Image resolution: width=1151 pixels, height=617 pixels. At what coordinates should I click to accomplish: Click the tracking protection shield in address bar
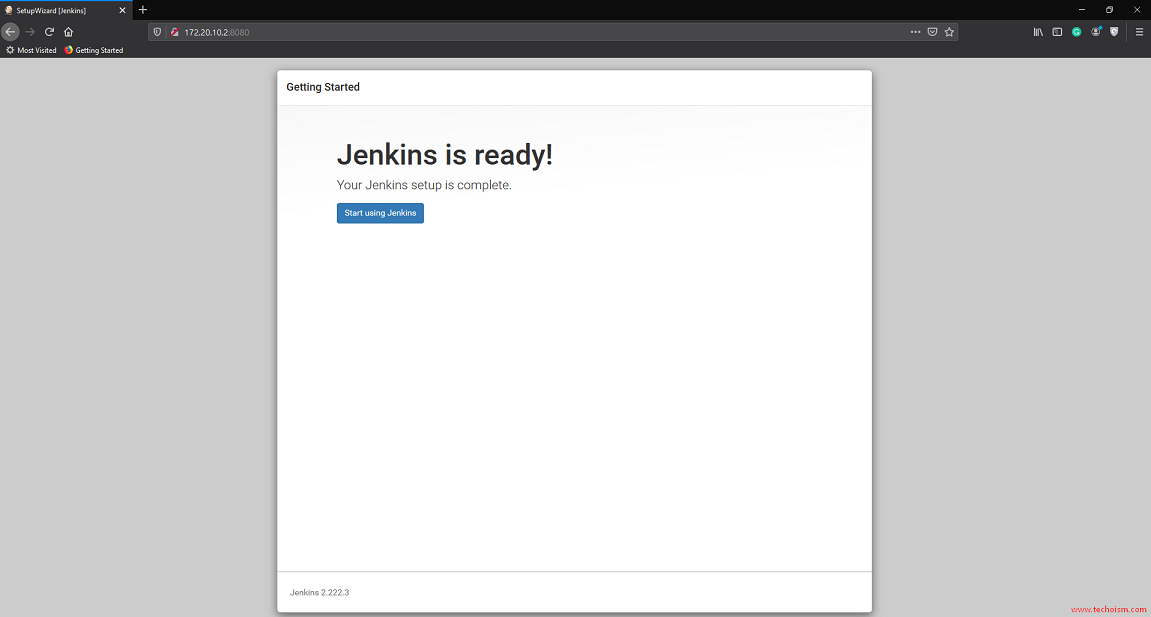[157, 32]
